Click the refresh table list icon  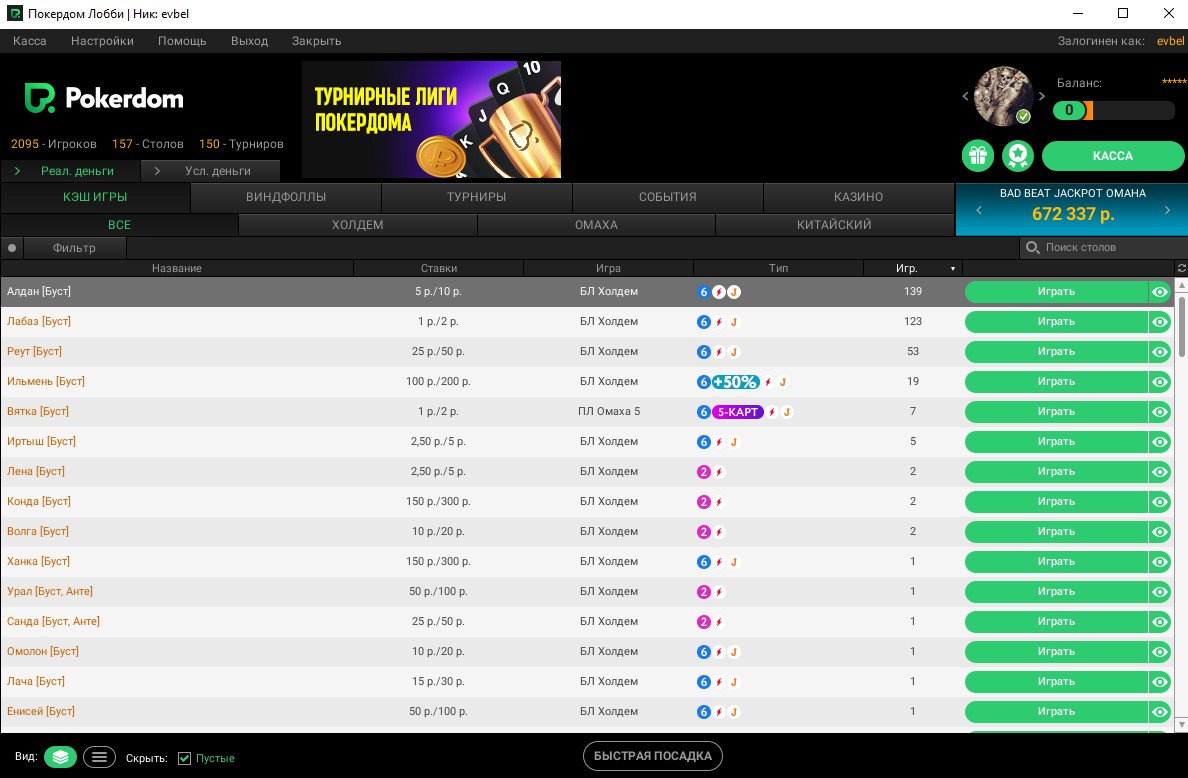click(1181, 268)
